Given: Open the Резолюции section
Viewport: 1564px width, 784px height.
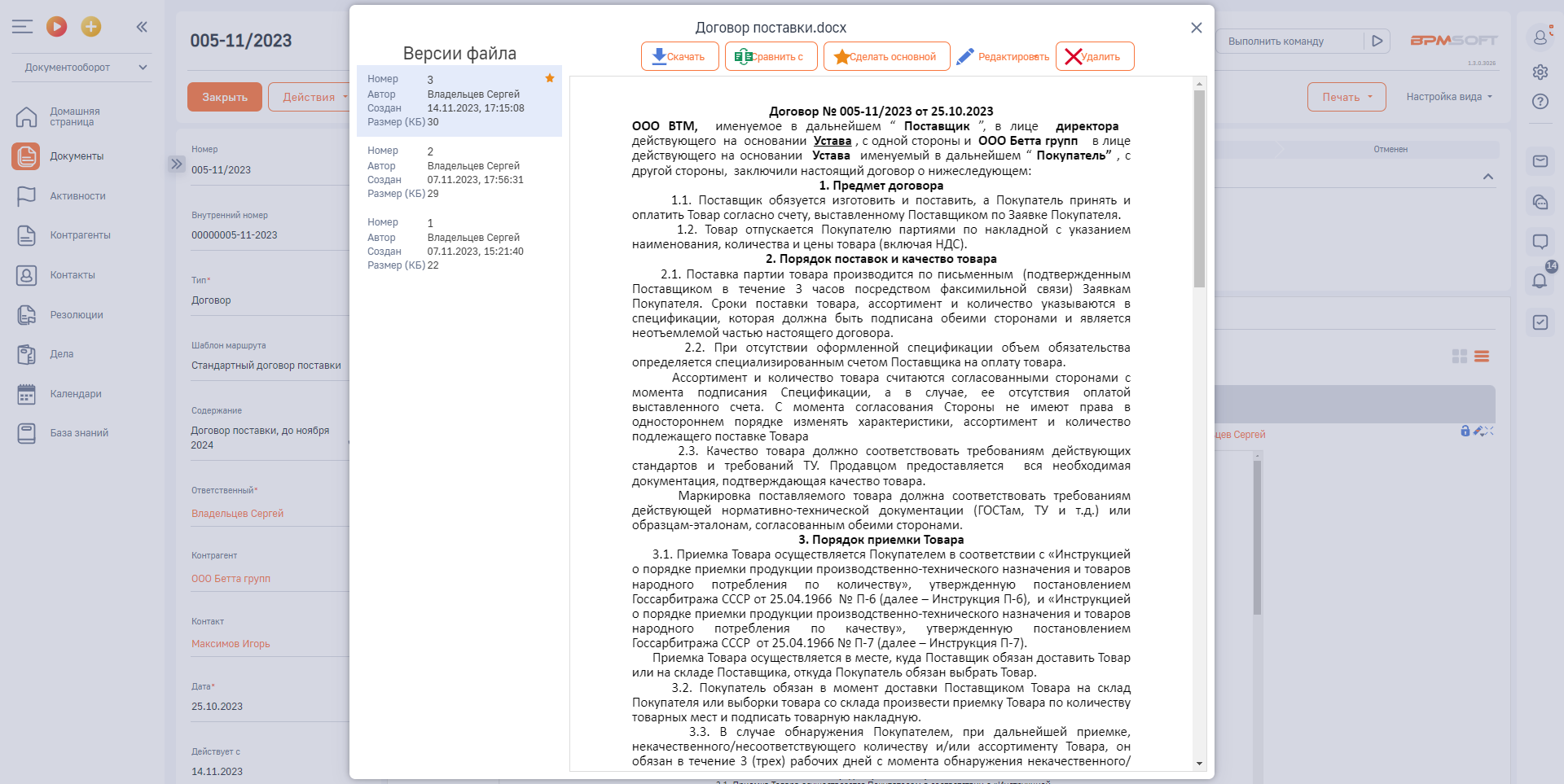Looking at the screenshot, I should click(x=77, y=315).
